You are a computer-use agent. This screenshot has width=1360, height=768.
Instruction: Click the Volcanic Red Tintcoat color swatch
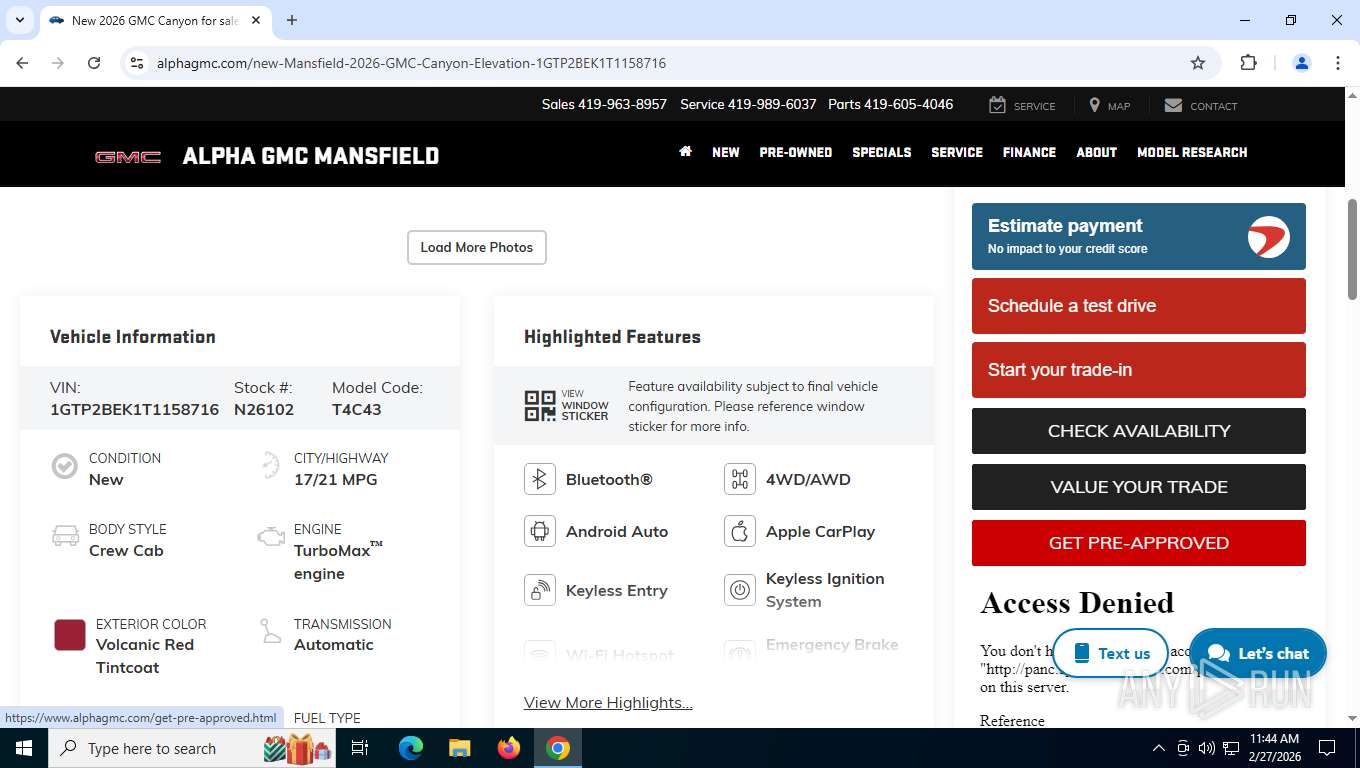tap(70, 635)
